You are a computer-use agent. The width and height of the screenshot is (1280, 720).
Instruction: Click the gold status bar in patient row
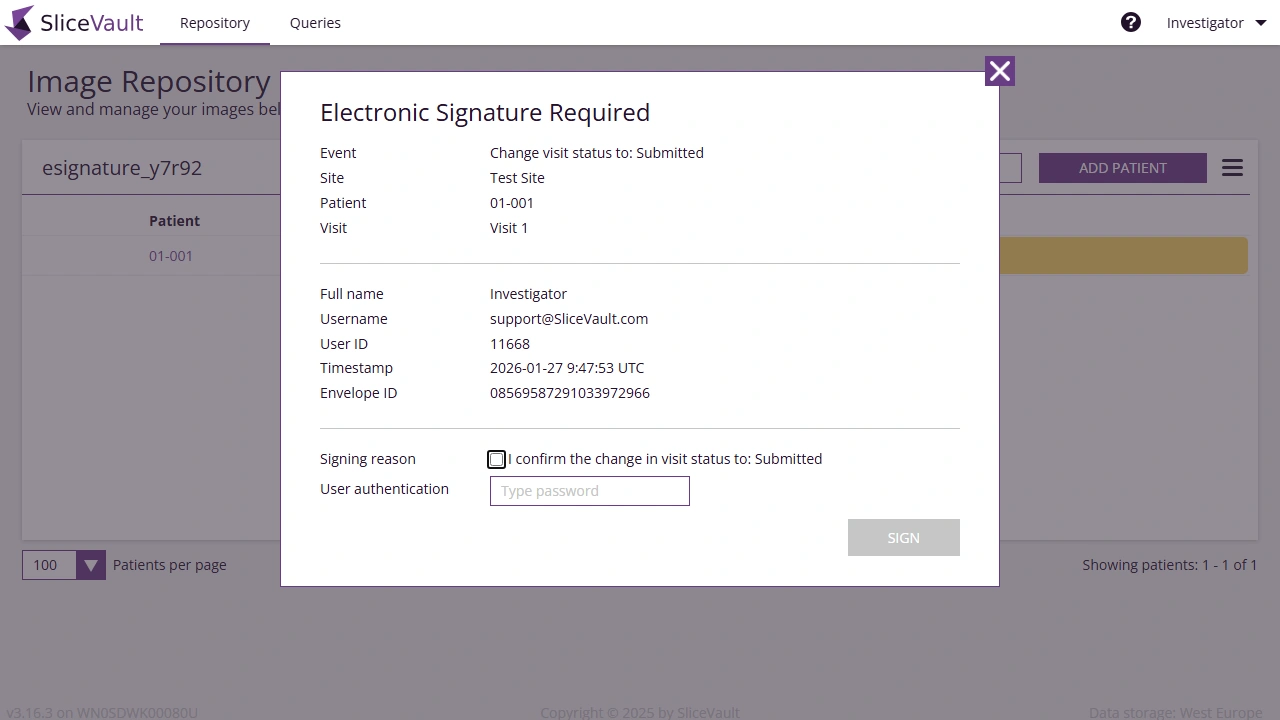click(1120, 255)
